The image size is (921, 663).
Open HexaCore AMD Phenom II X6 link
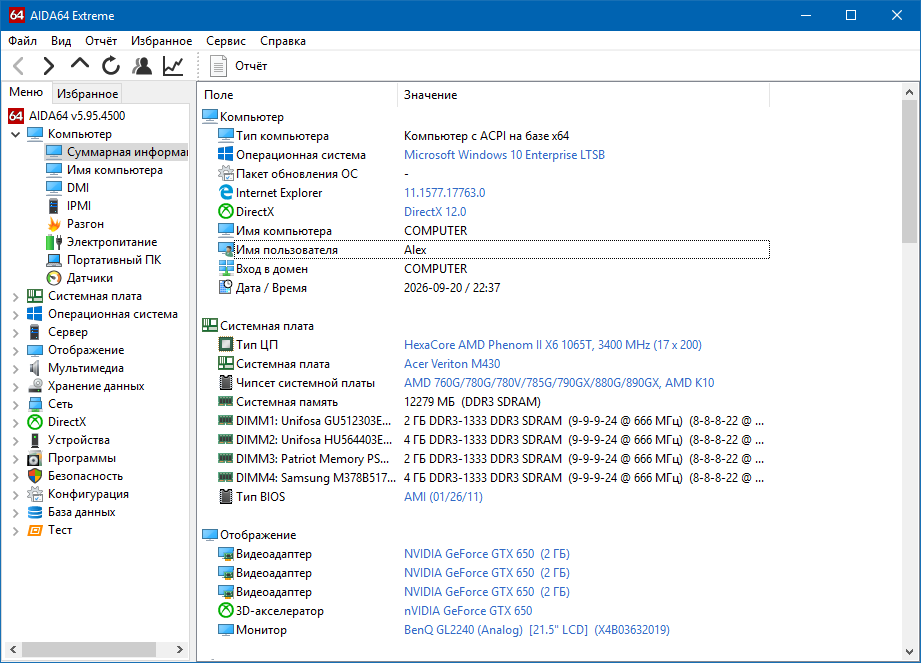[553, 345]
